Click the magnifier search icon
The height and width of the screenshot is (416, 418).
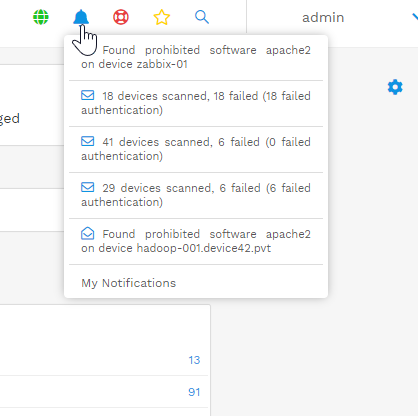[202, 17]
